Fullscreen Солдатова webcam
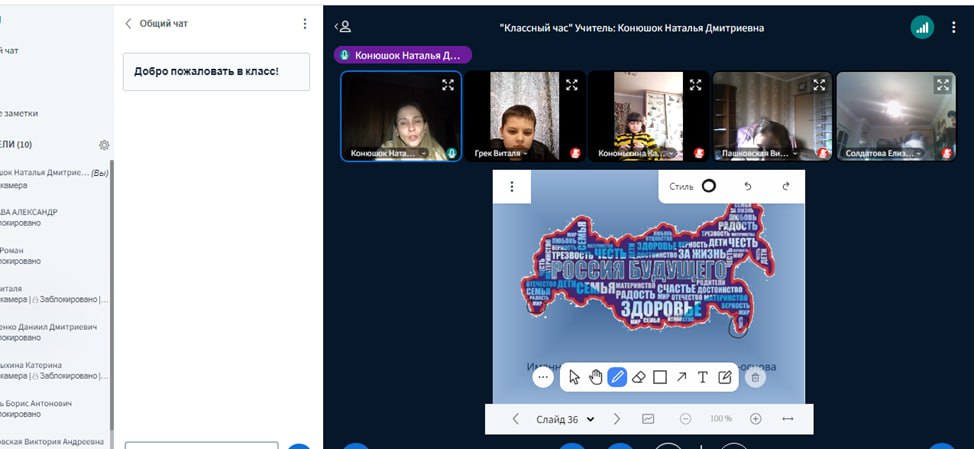Image resolution: width=974 pixels, height=449 pixels. click(x=943, y=85)
